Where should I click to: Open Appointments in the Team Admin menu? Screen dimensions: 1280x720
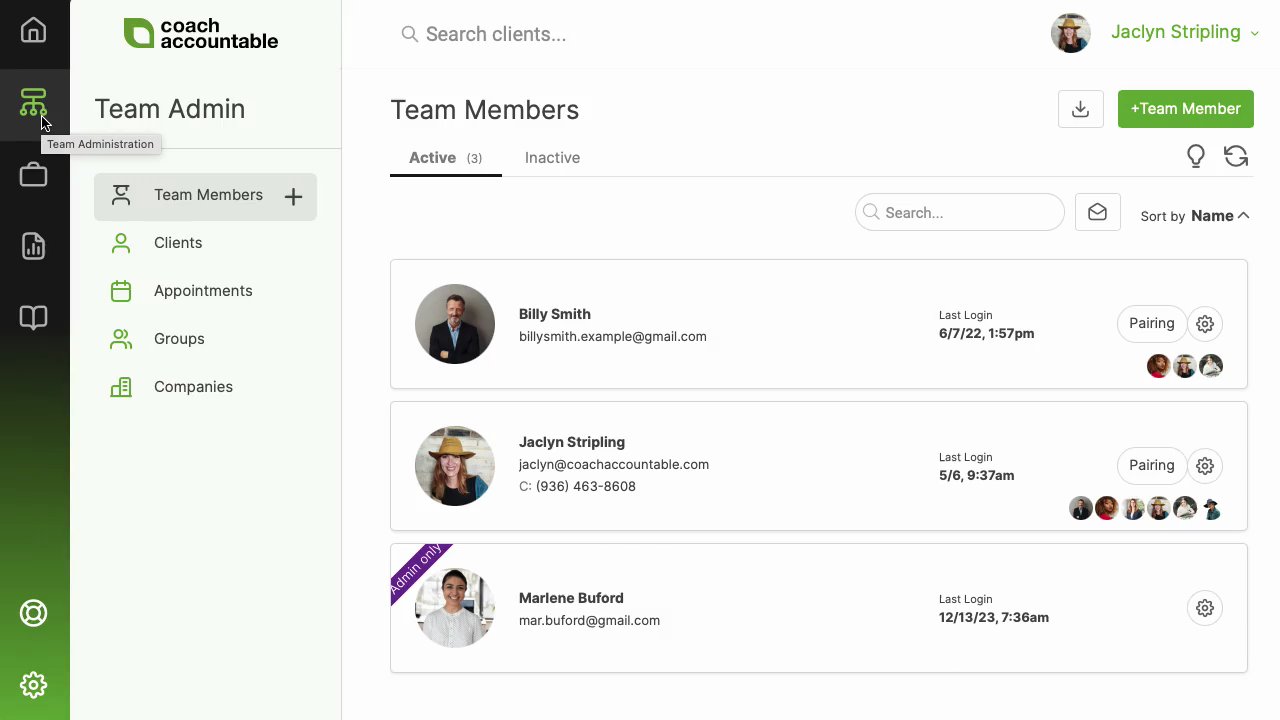point(203,291)
